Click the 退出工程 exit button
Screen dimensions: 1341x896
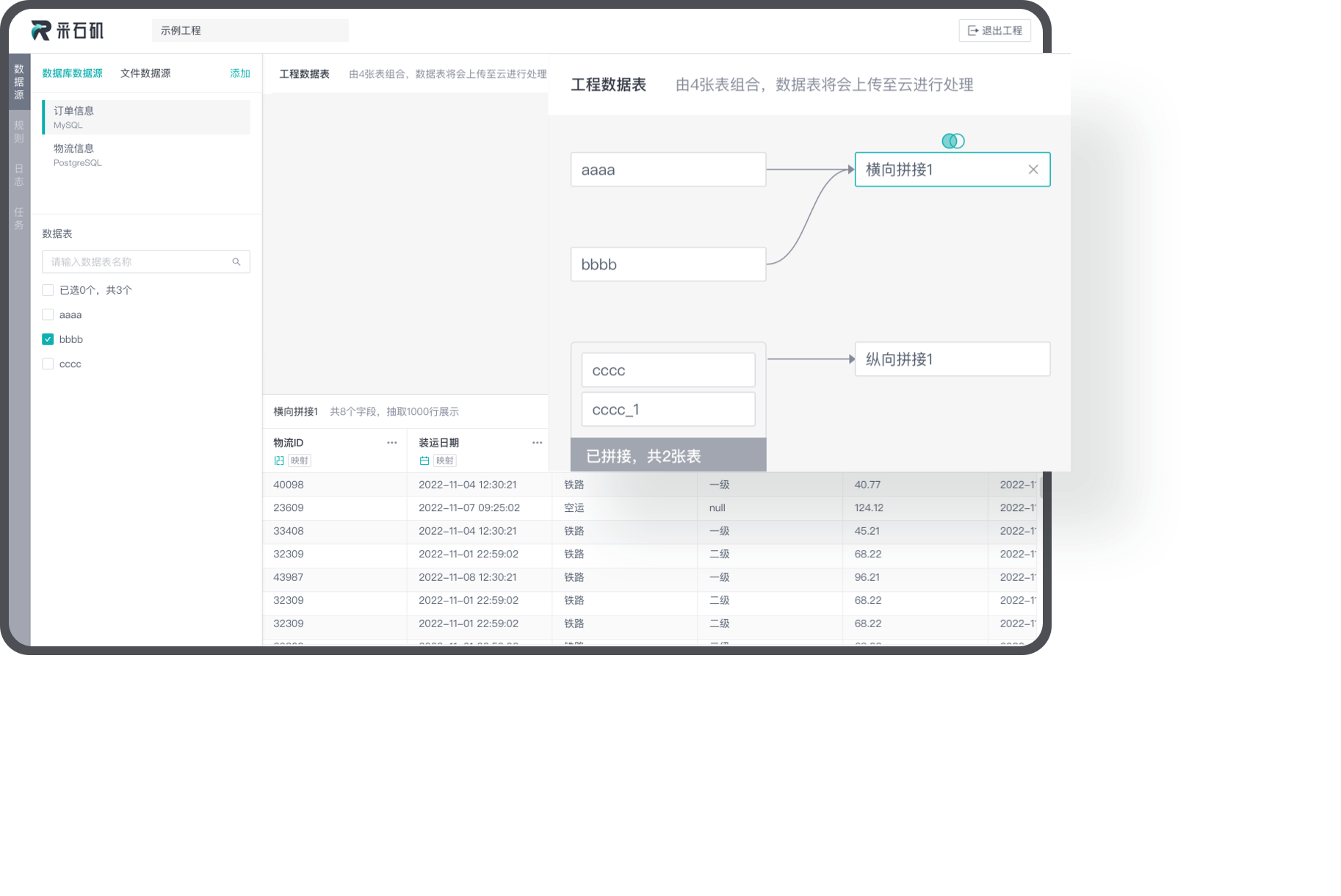[994, 30]
